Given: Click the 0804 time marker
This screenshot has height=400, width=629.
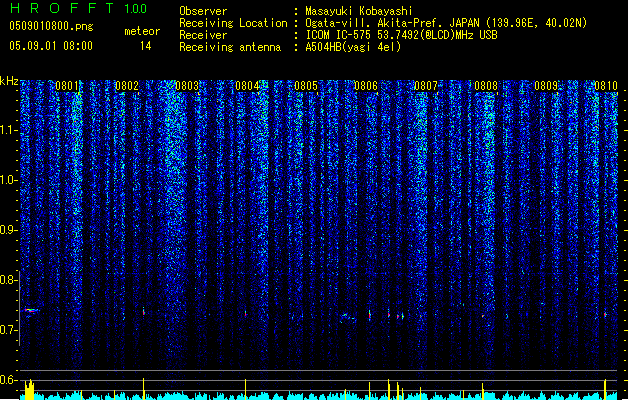Looking at the screenshot, I should (247, 86).
